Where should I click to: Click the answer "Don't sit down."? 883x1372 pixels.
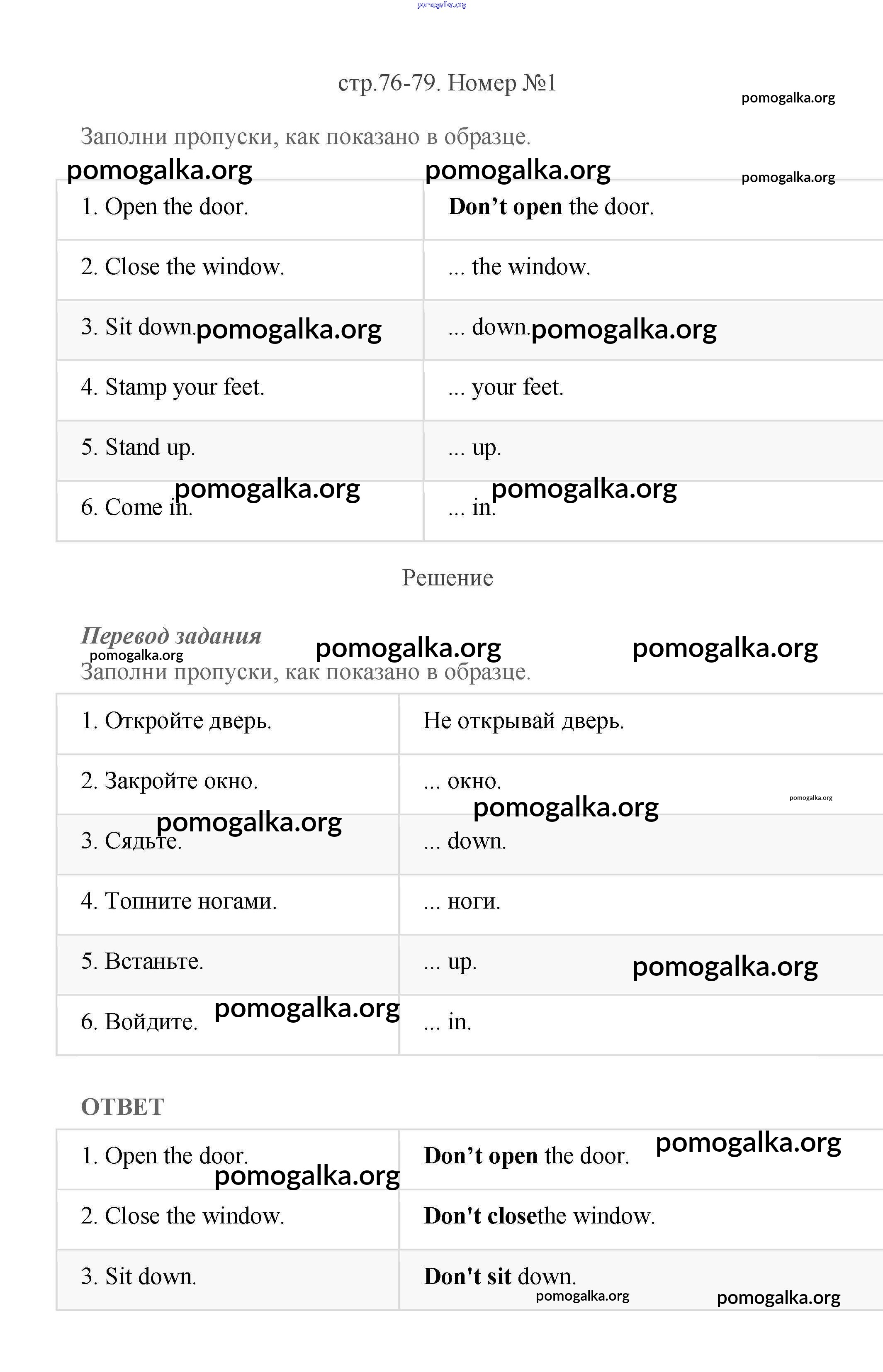point(499,1276)
